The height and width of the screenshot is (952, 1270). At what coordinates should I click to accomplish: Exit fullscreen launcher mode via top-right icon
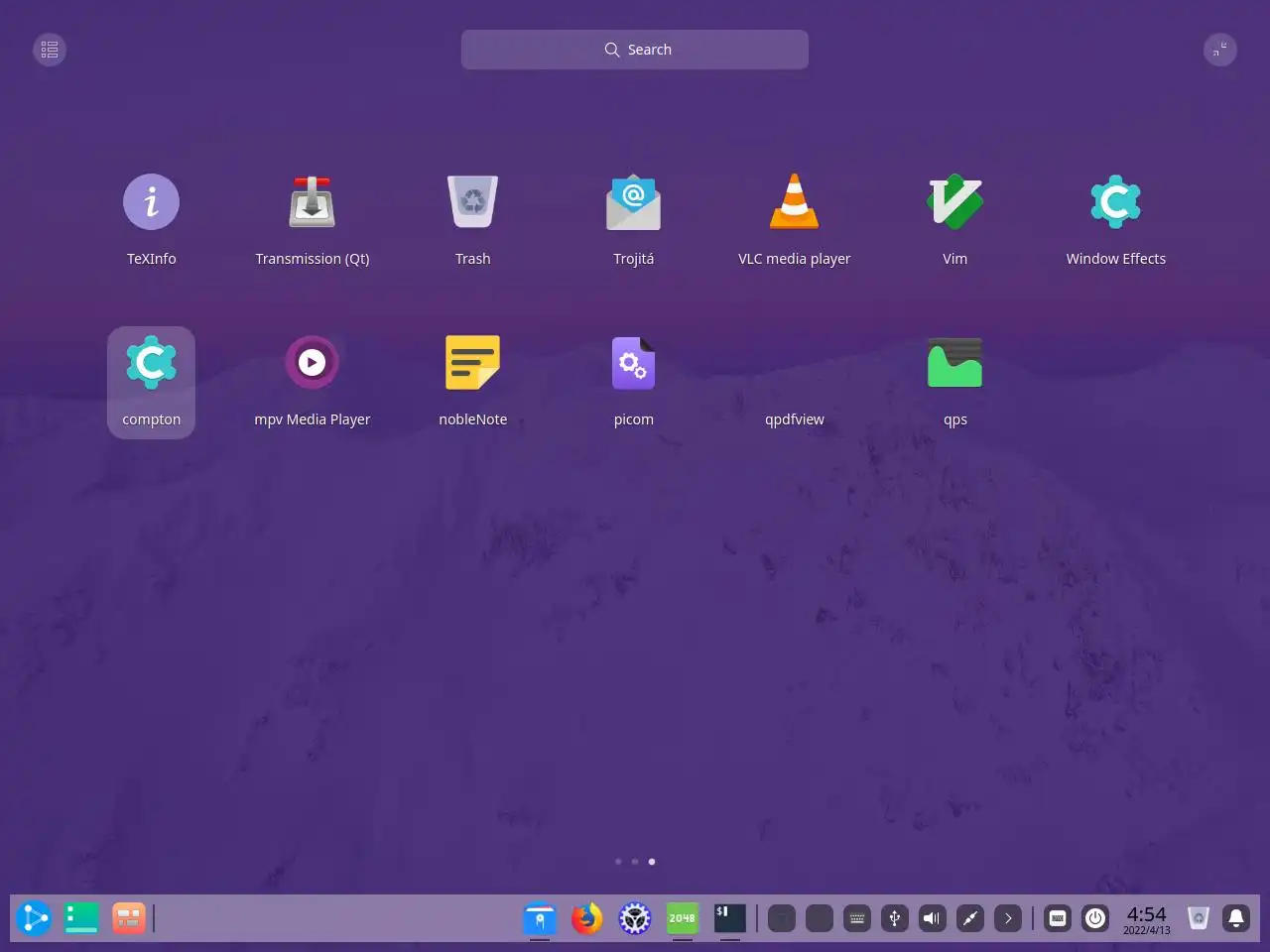(1220, 50)
